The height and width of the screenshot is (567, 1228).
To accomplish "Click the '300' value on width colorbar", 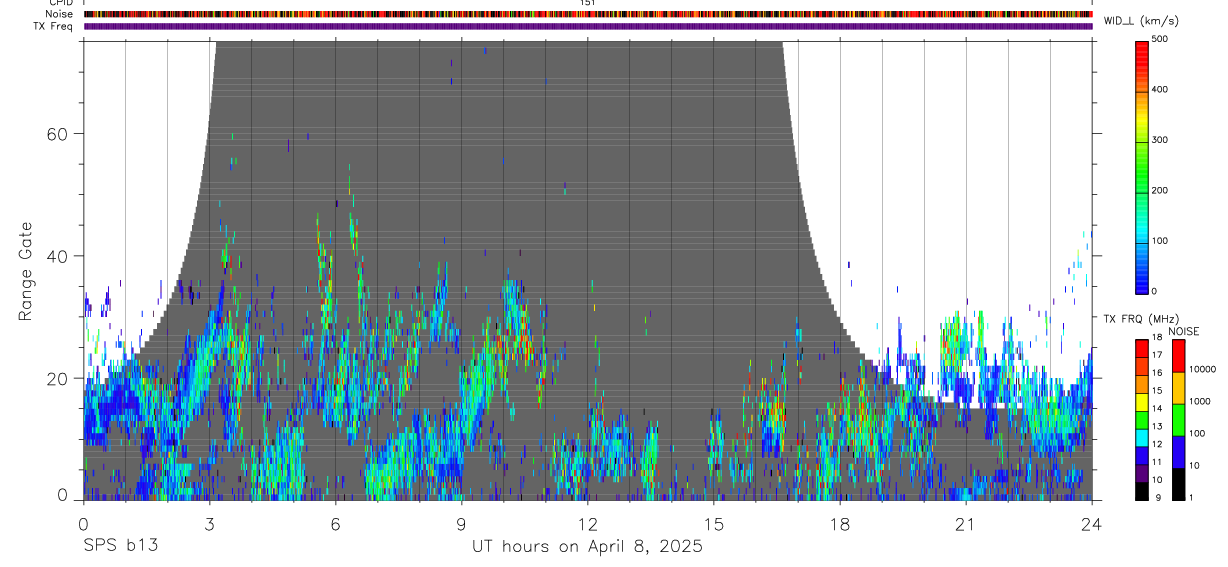I will click(x=1160, y=140).
